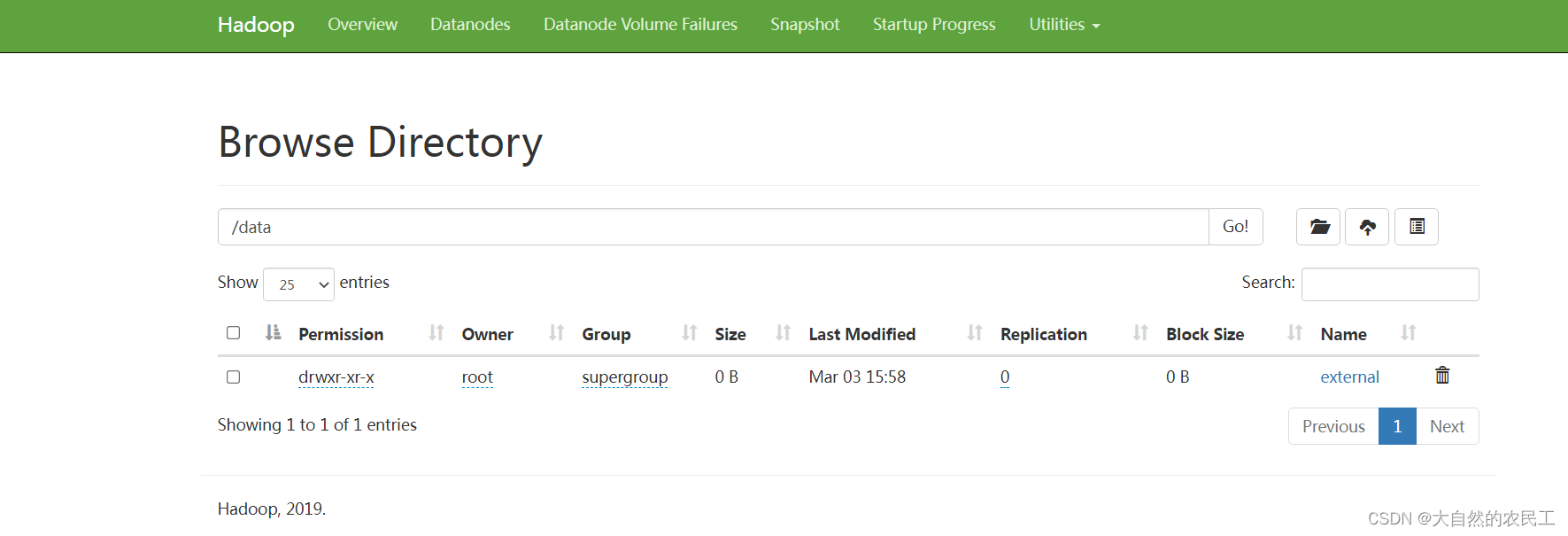Click the cut and paste list icon
The image size is (1568, 536).
(x=1417, y=227)
